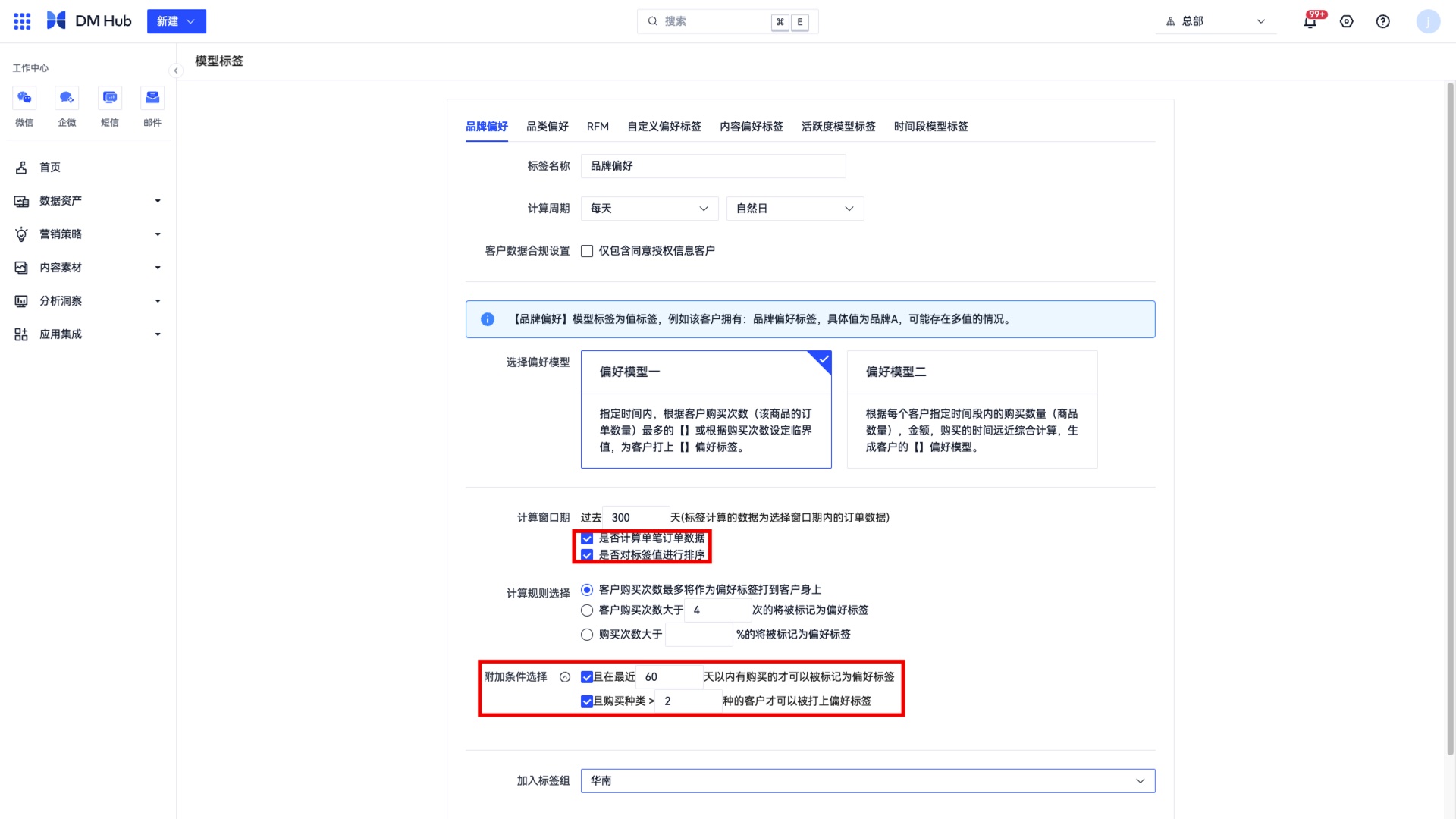
Task: Uncheck 且购买种类 condition checkbox
Action: coord(587,701)
